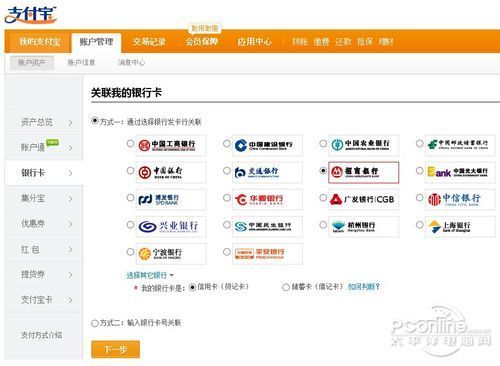Expand the 集分宝 sidebar arrow
The width and height of the screenshot is (500, 366).
pos(70,199)
